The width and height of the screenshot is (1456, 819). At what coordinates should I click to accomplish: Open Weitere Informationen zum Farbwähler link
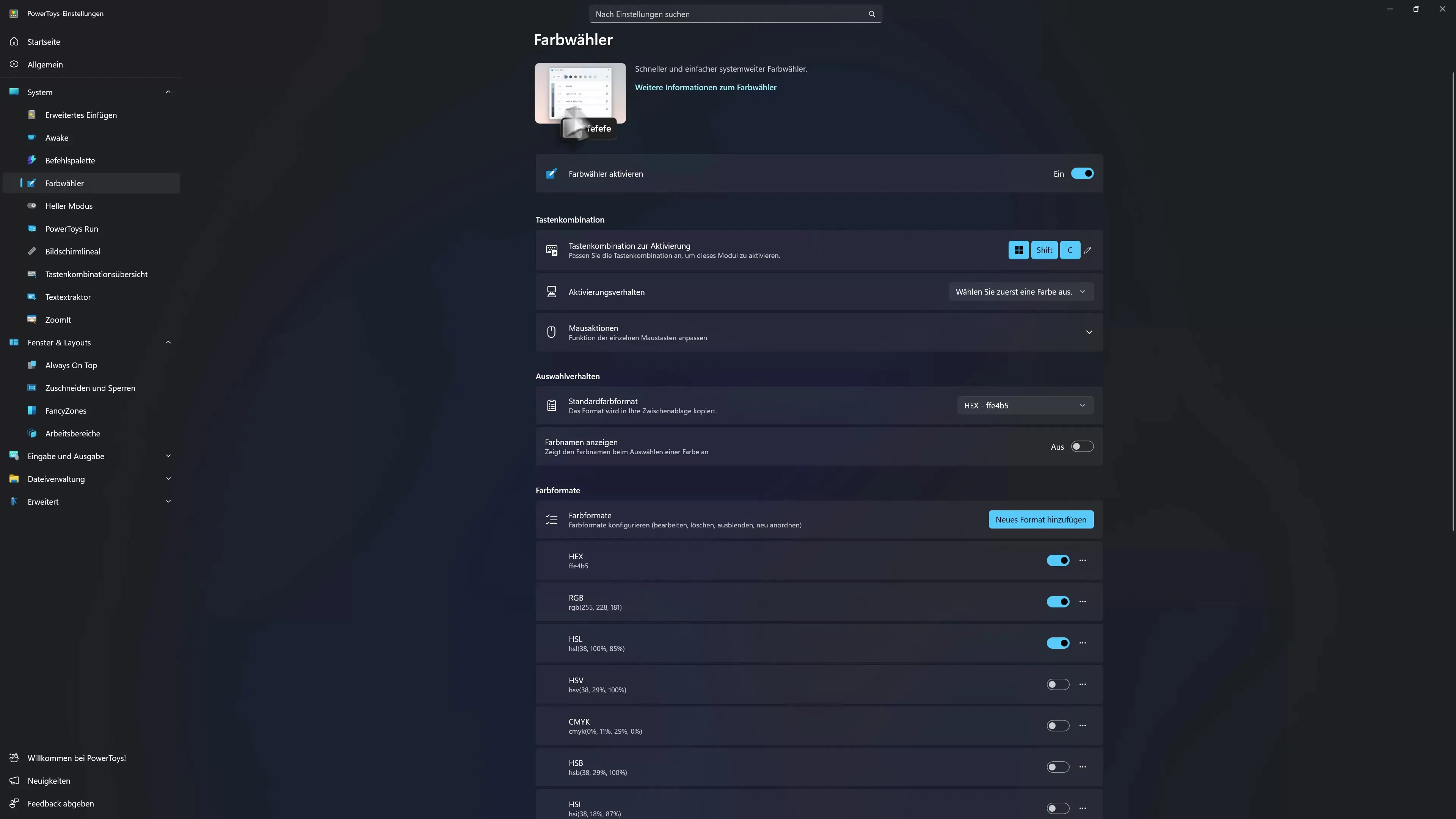pyautogui.click(x=705, y=88)
